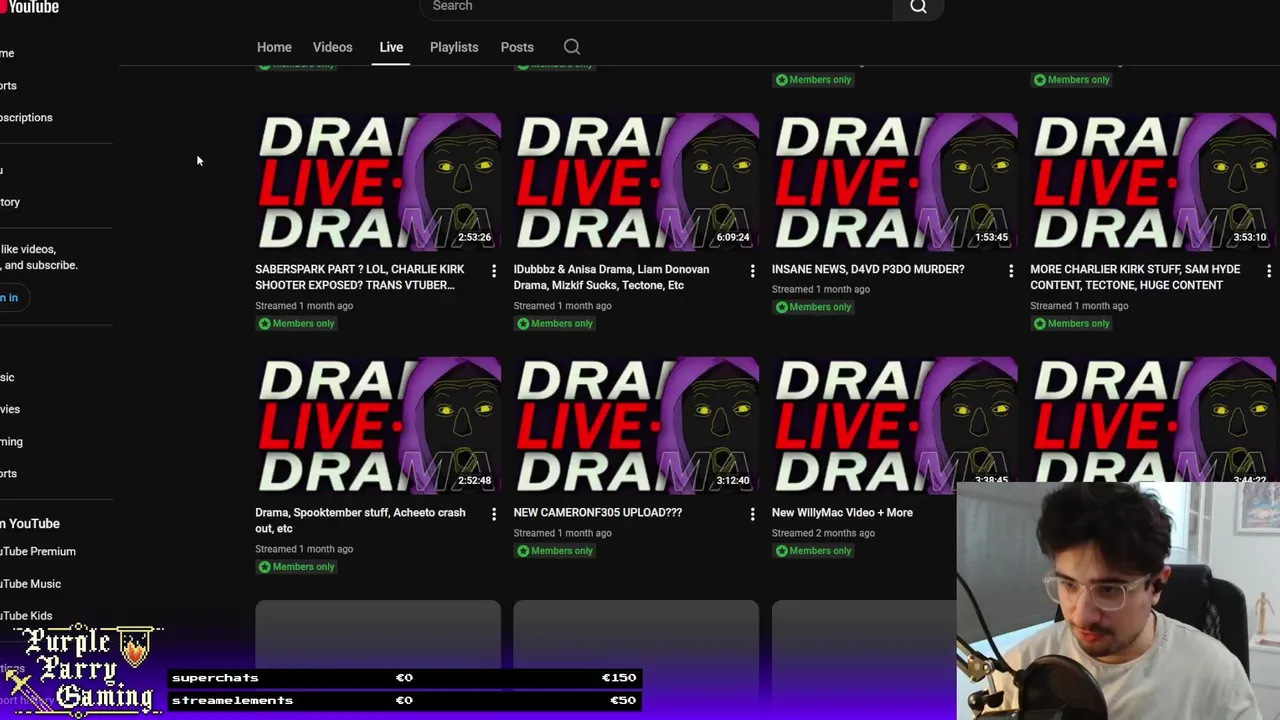Click Members only badge under MORE CHARLIER KIRK video
This screenshot has height=720, width=1280.
pyautogui.click(x=1070, y=323)
